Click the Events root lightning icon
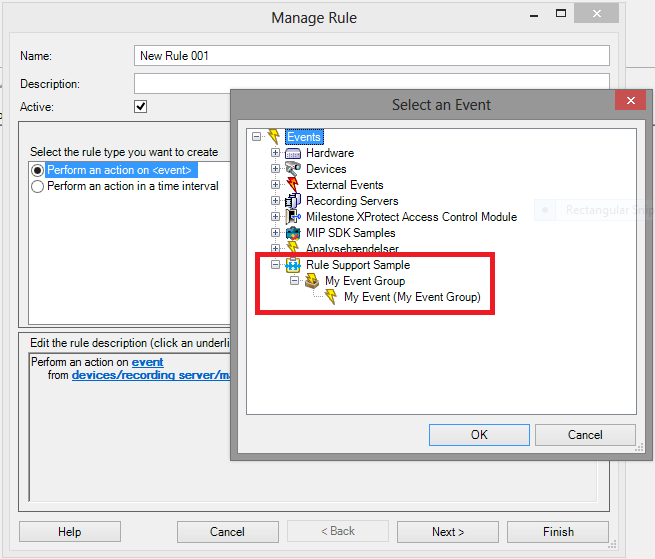The height and width of the screenshot is (559, 655). [274, 136]
